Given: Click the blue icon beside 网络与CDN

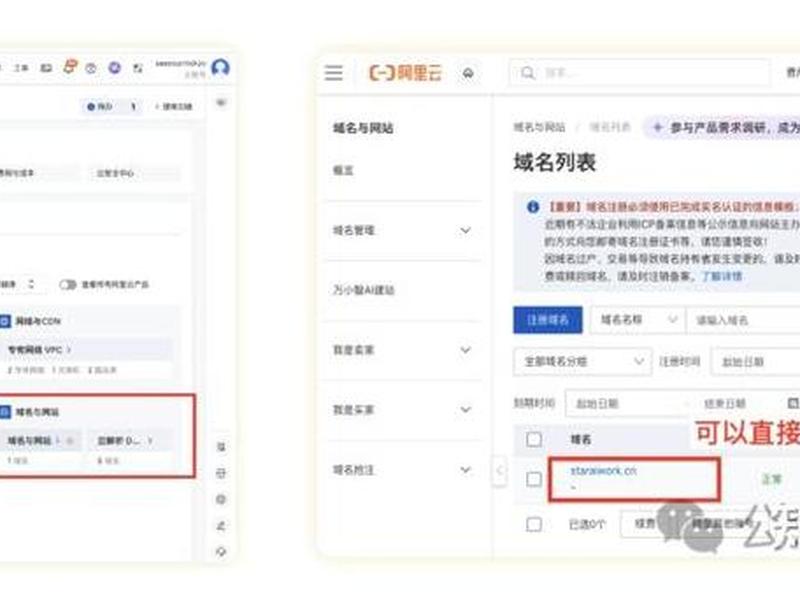Looking at the screenshot, I should pos(5,321).
